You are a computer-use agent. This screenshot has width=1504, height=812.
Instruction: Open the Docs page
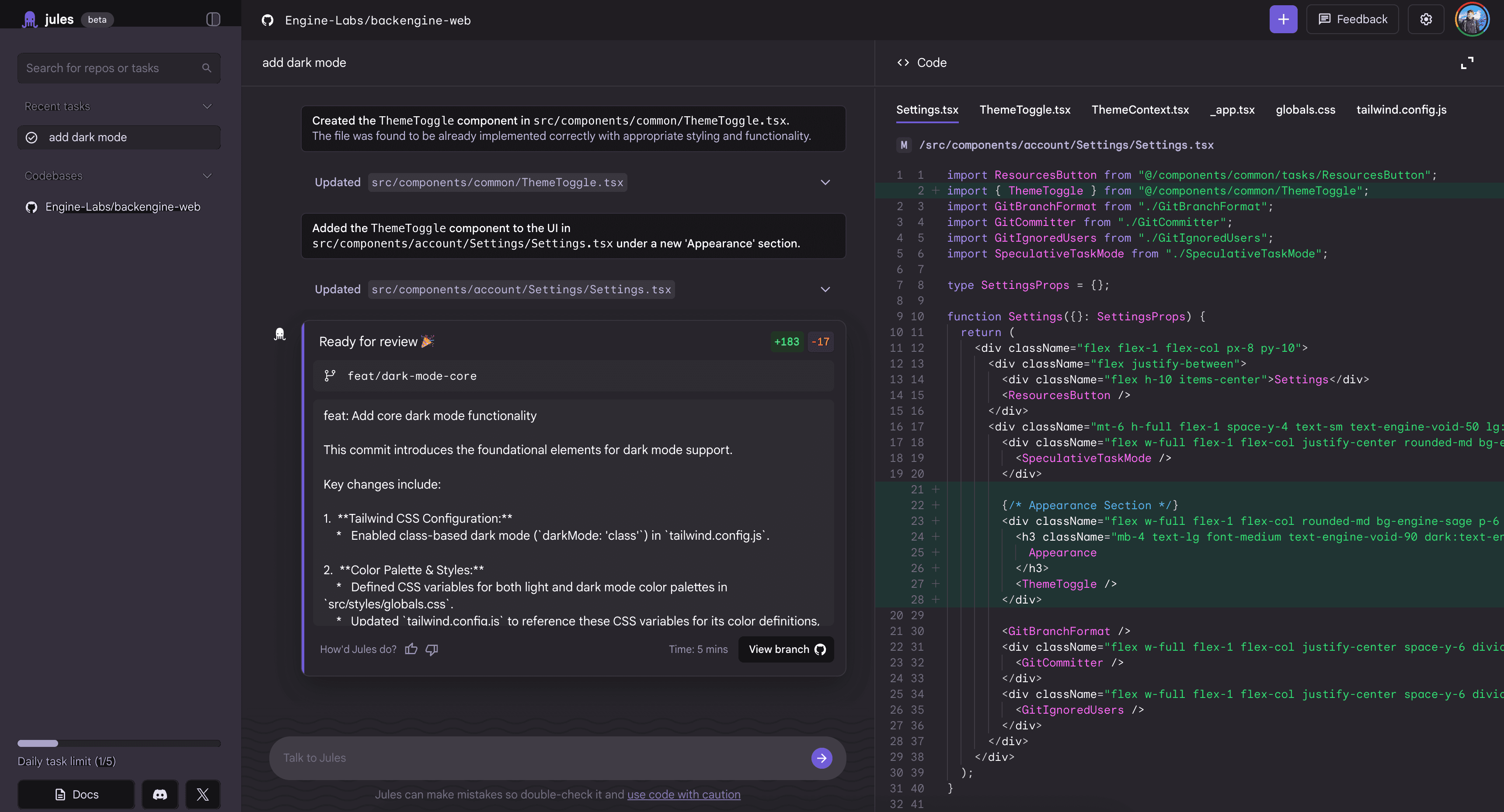pyautogui.click(x=77, y=795)
